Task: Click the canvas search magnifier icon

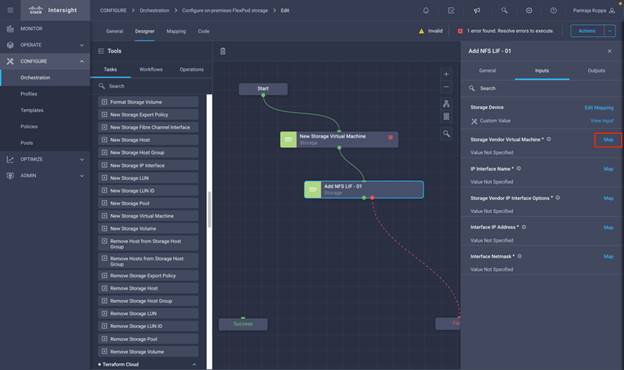Action: point(447,134)
